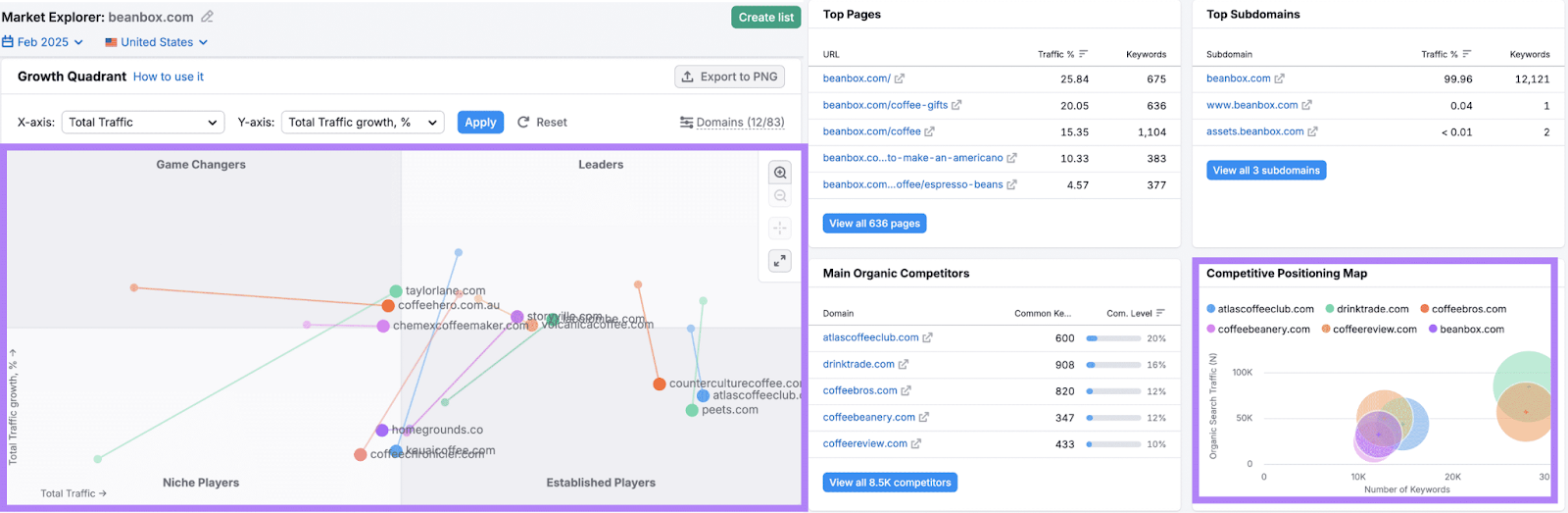
Task: Select the chemexcoffeemaker.com data point
Action: (x=383, y=326)
